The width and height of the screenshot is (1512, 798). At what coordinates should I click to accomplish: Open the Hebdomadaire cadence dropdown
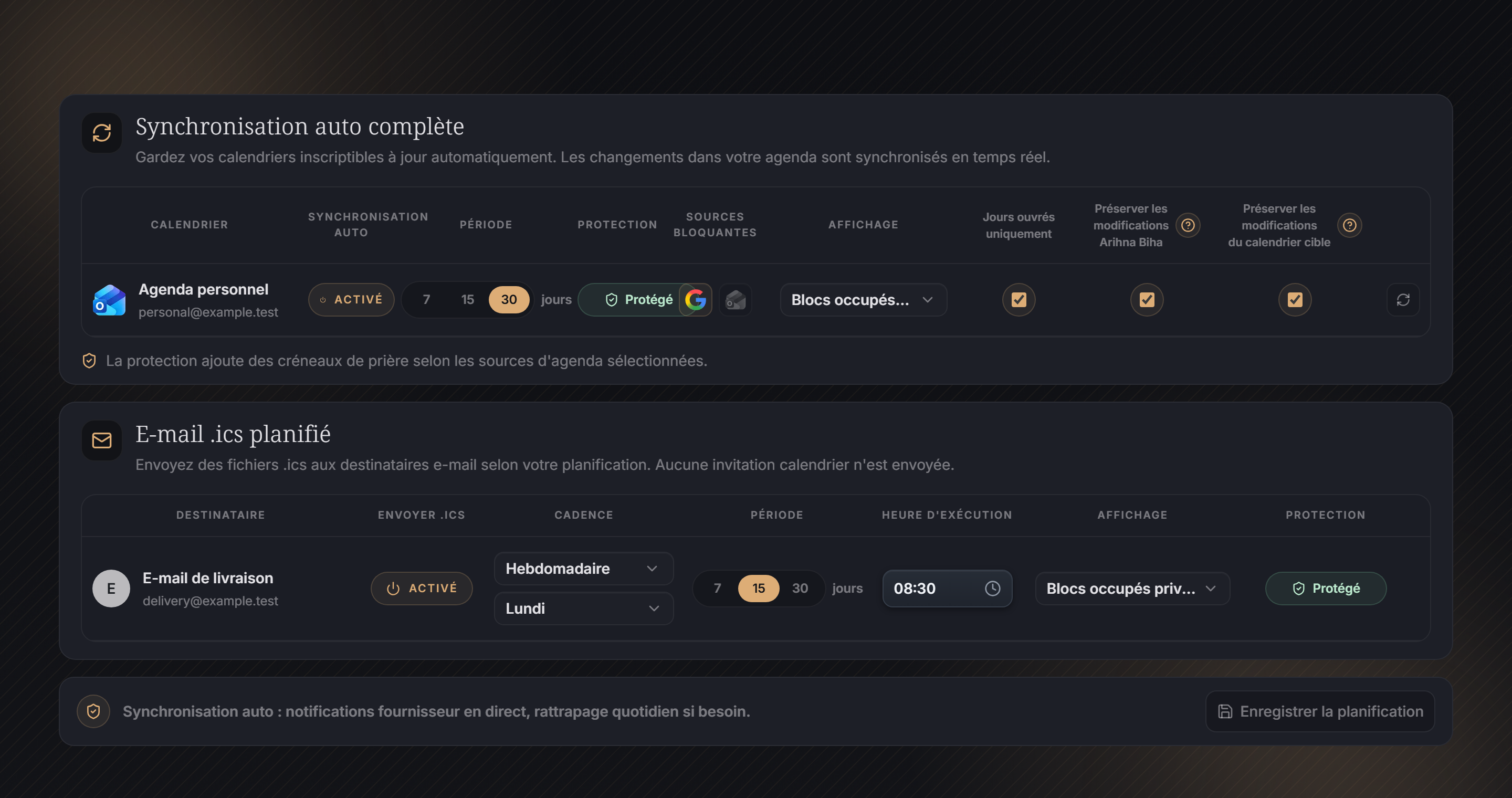coord(583,569)
